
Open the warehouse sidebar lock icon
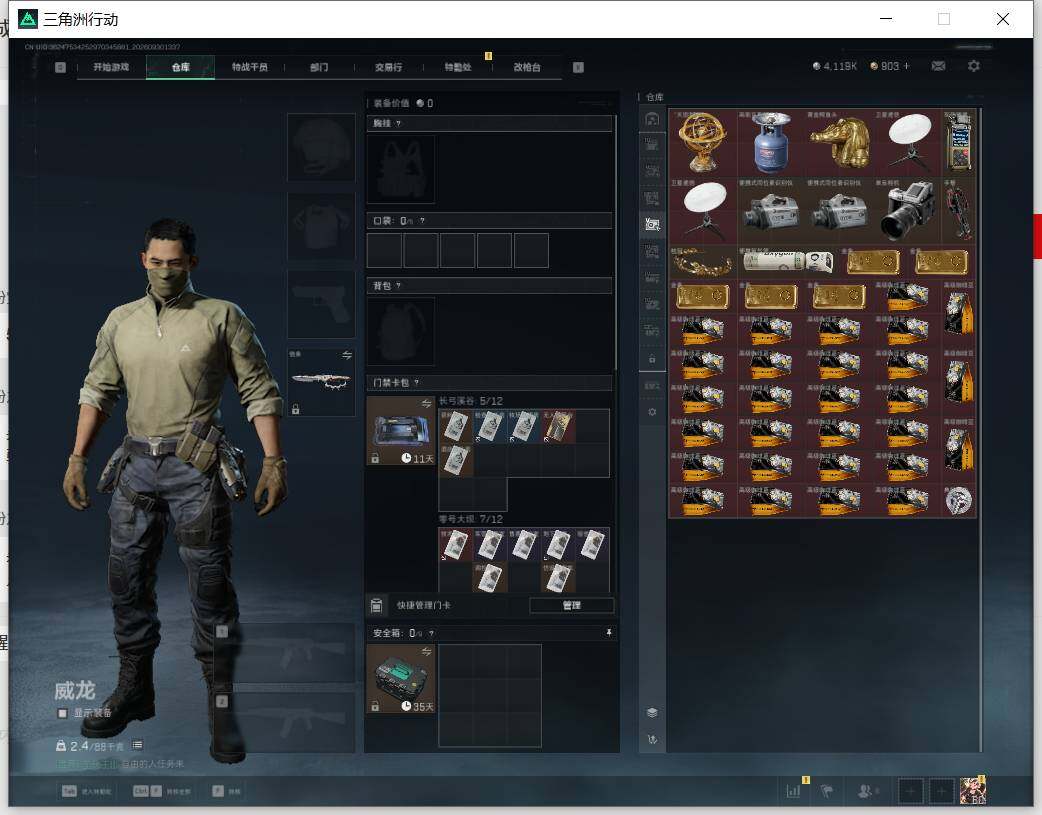pos(652,359)
